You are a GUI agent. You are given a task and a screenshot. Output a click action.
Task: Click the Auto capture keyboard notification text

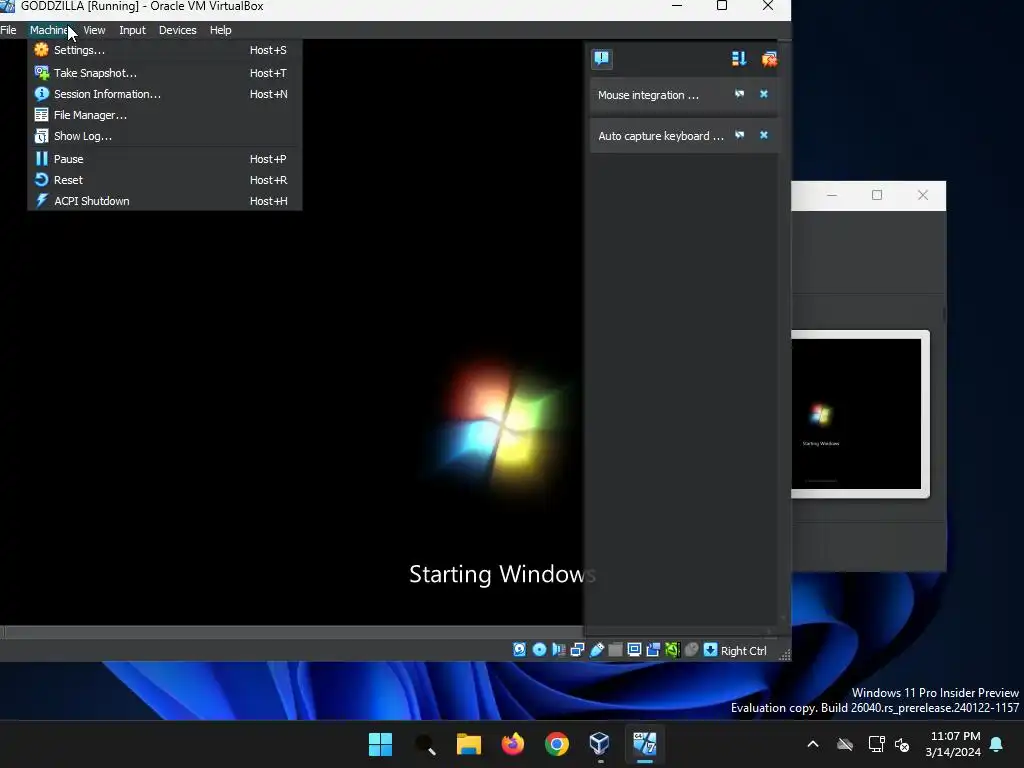tap(661, 136)
